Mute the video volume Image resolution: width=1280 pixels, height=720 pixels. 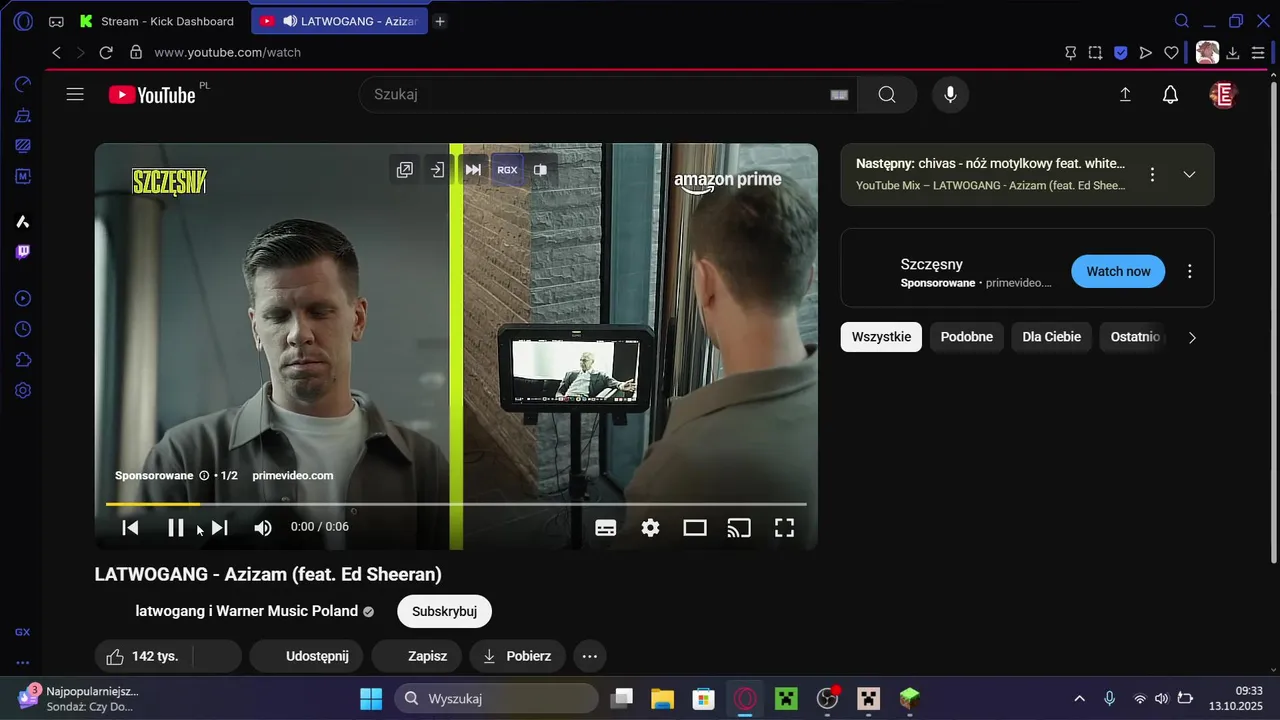pos(263,528)
